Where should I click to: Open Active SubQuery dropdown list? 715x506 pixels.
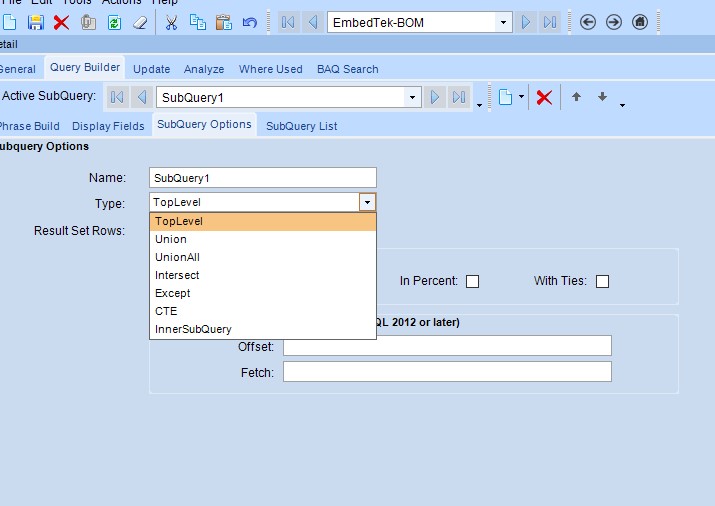(x=412, y=97)
